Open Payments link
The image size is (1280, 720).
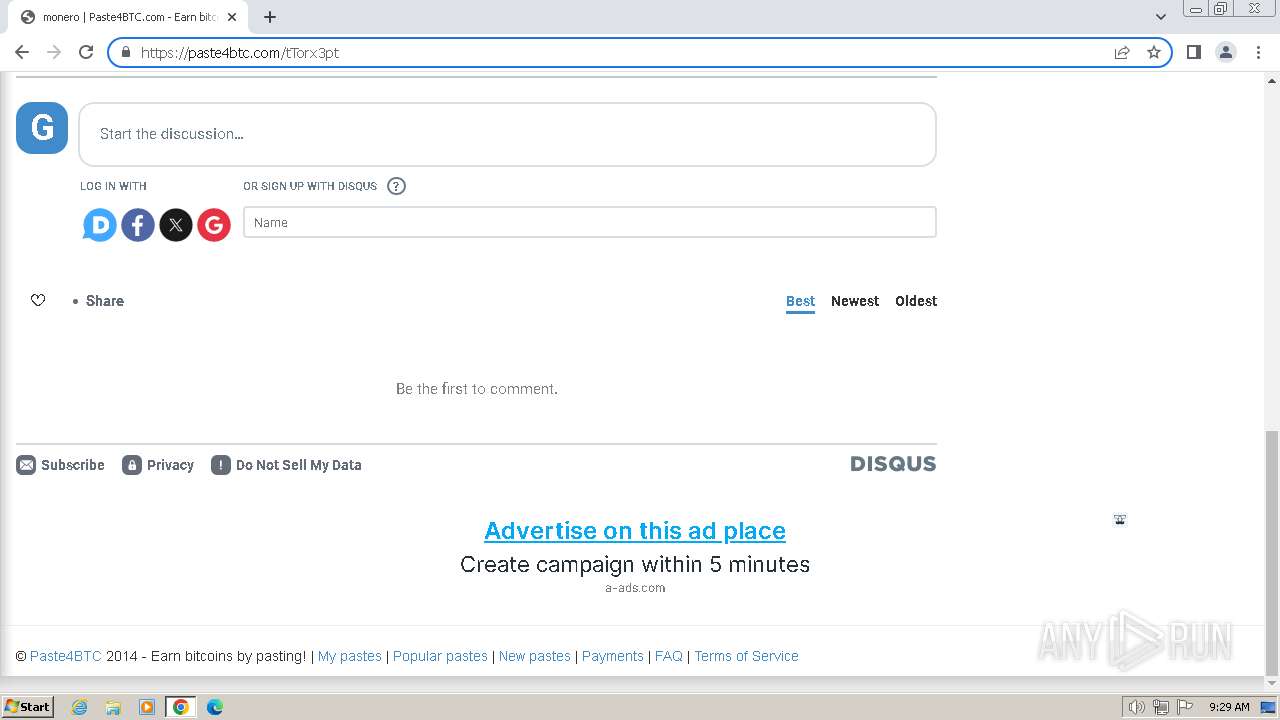(x=613, y=656)
